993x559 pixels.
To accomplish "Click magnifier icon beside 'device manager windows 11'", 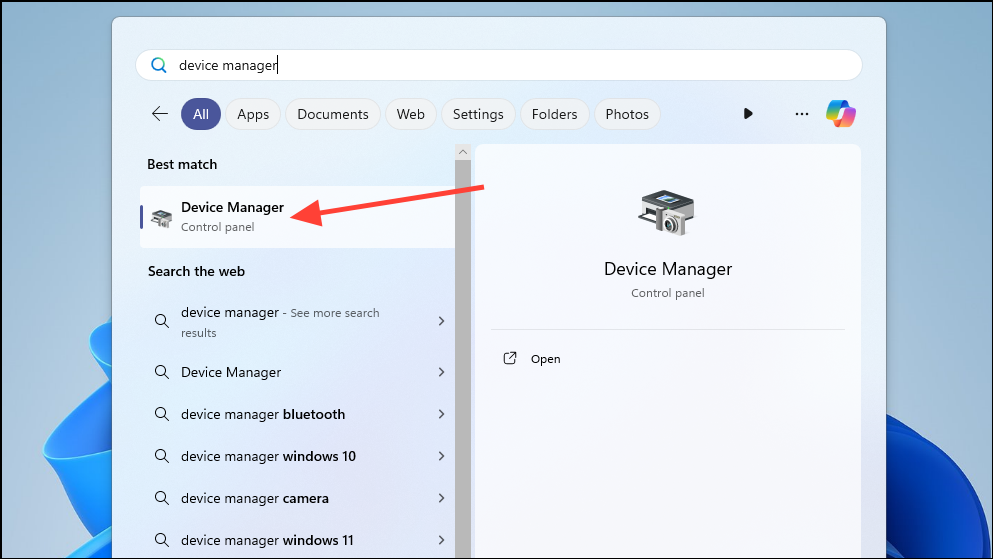I will (x=161, y=540).
